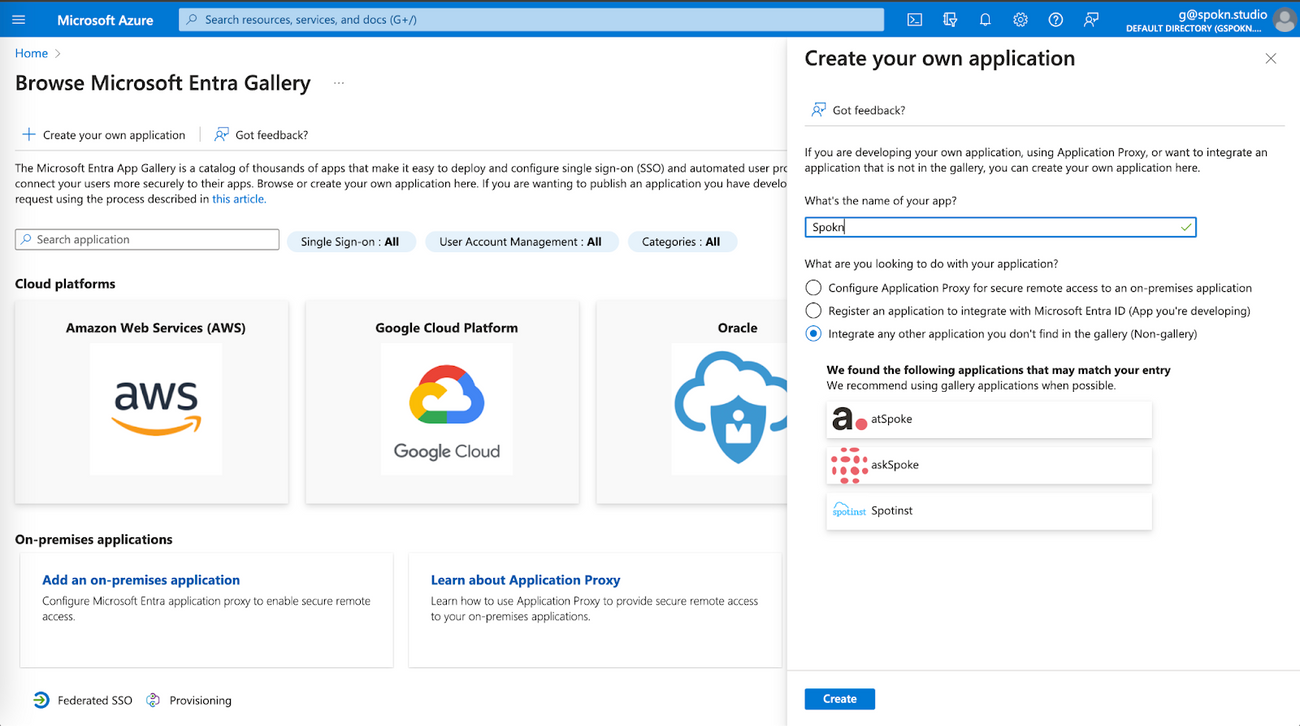The width and height of the screenshot is (1300, 726).
Task: Click the app name field containing Spokn
Action: click(1000, 227)
